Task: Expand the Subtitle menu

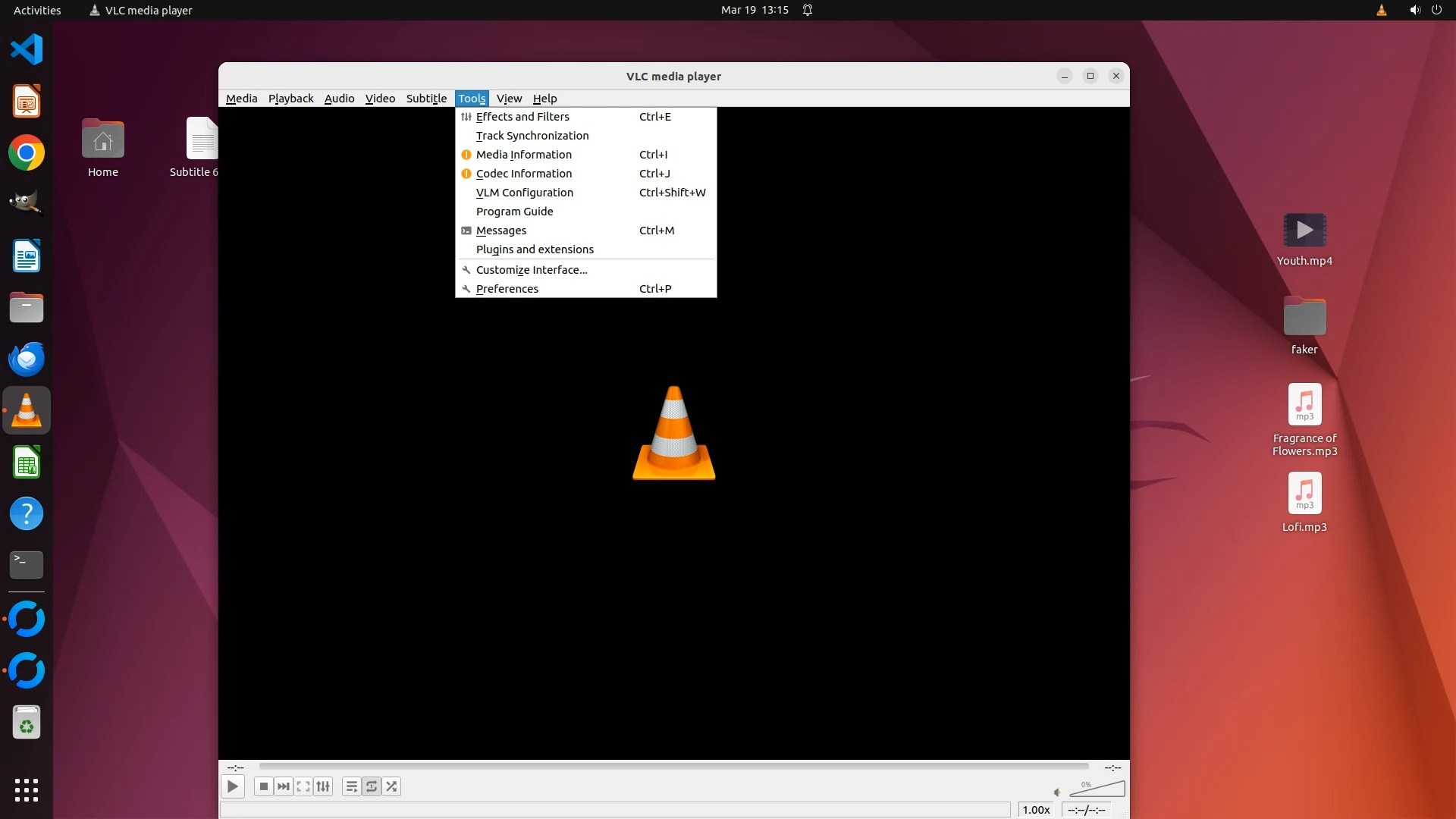Action: [x=426, y=99]
